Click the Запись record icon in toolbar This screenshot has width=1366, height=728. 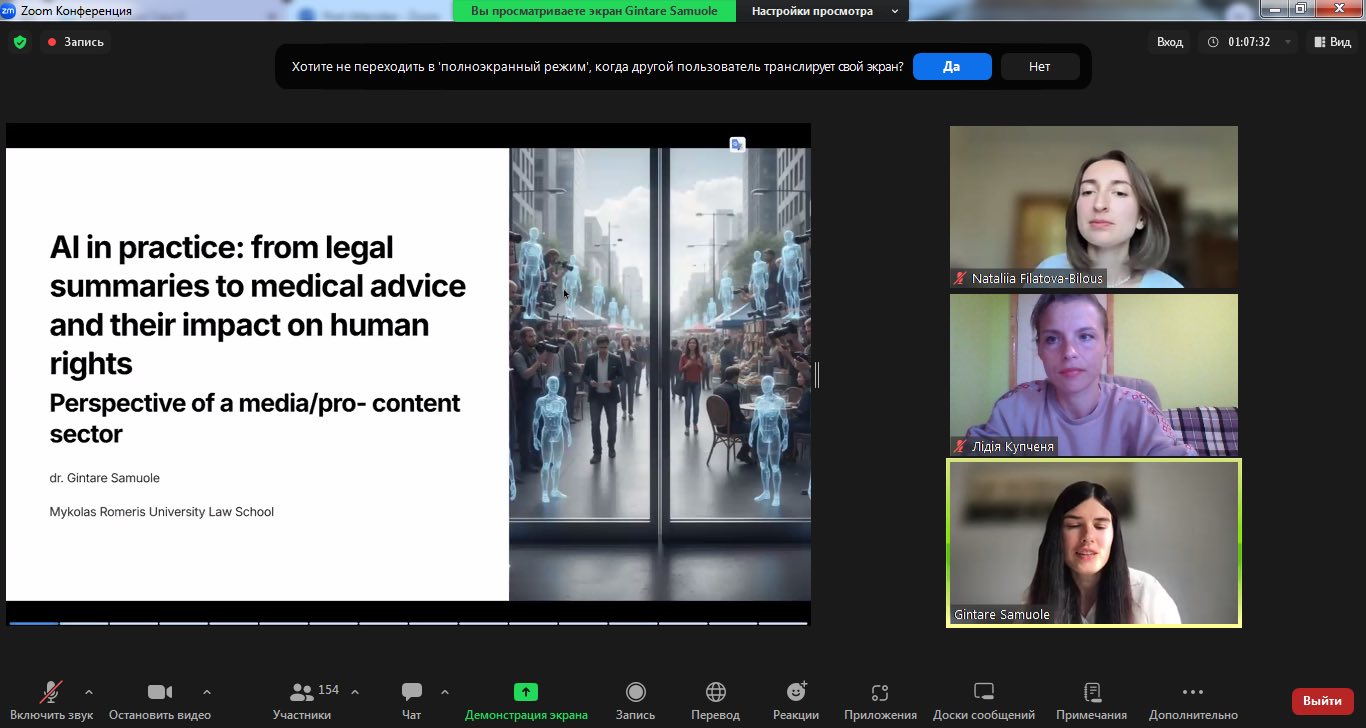click(635, 692)
